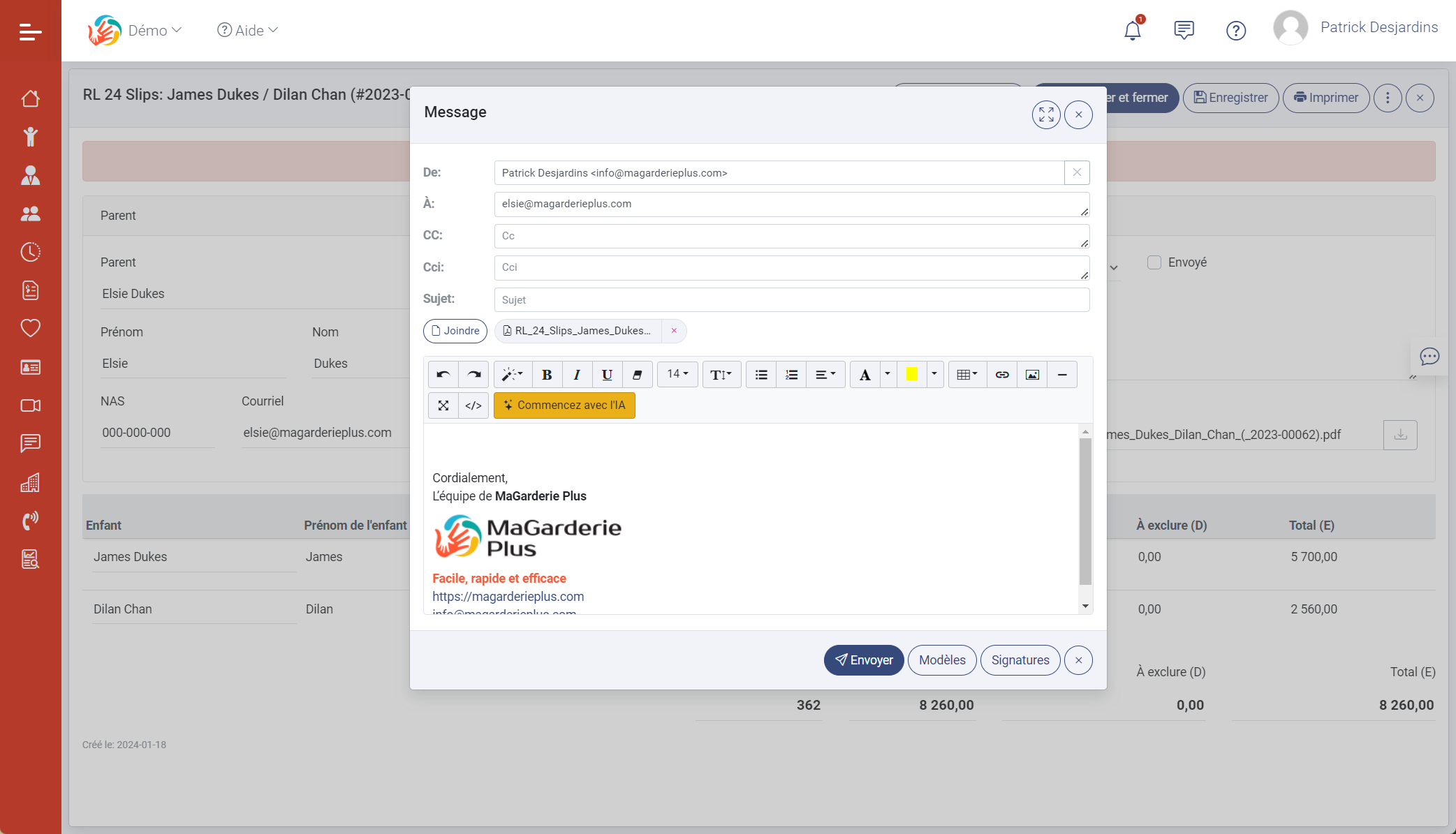Screen dimensions: 1456x834
Task: Click the undo icon in editor toolbar
Action: [443, 375]
